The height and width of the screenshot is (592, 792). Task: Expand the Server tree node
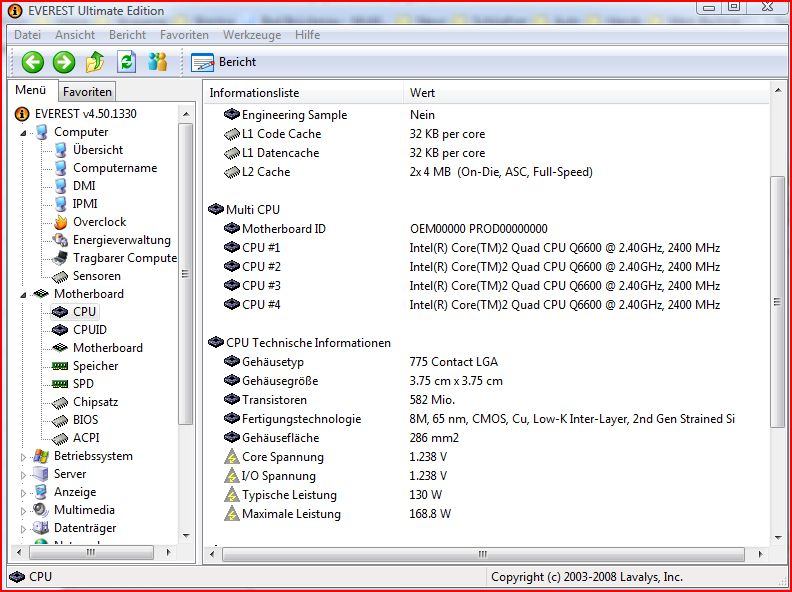tap(23, 475)
